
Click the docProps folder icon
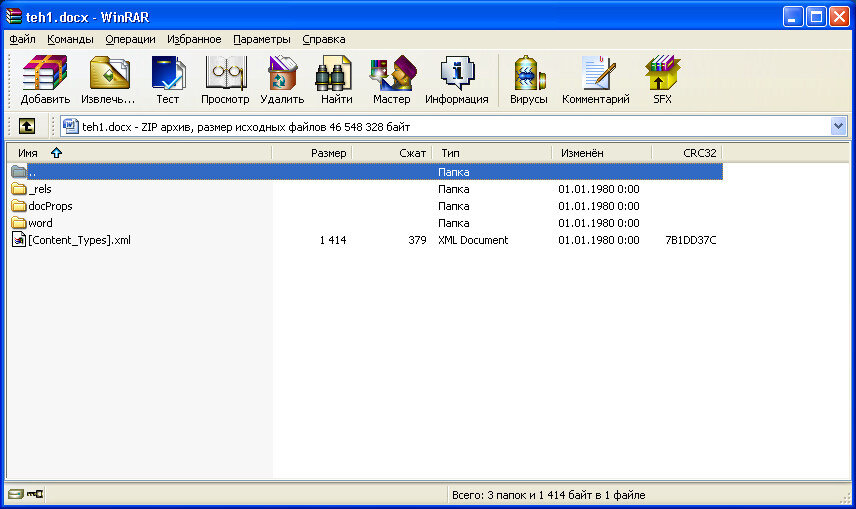19,206
